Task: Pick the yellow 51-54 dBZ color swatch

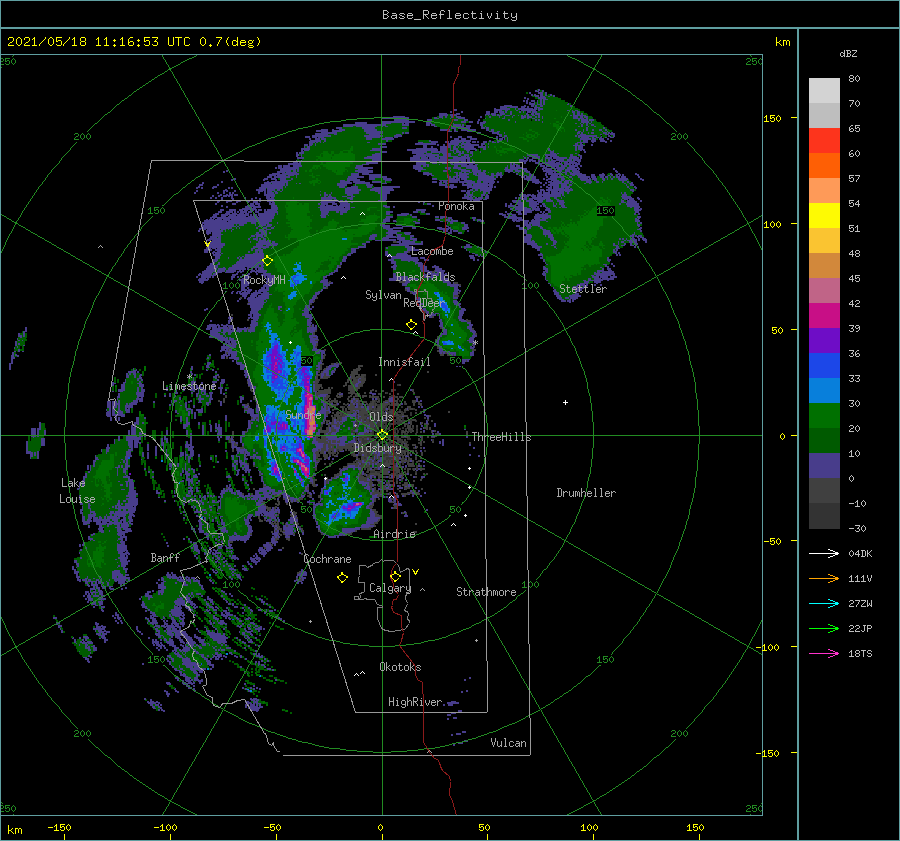Action: click(824, 216)
